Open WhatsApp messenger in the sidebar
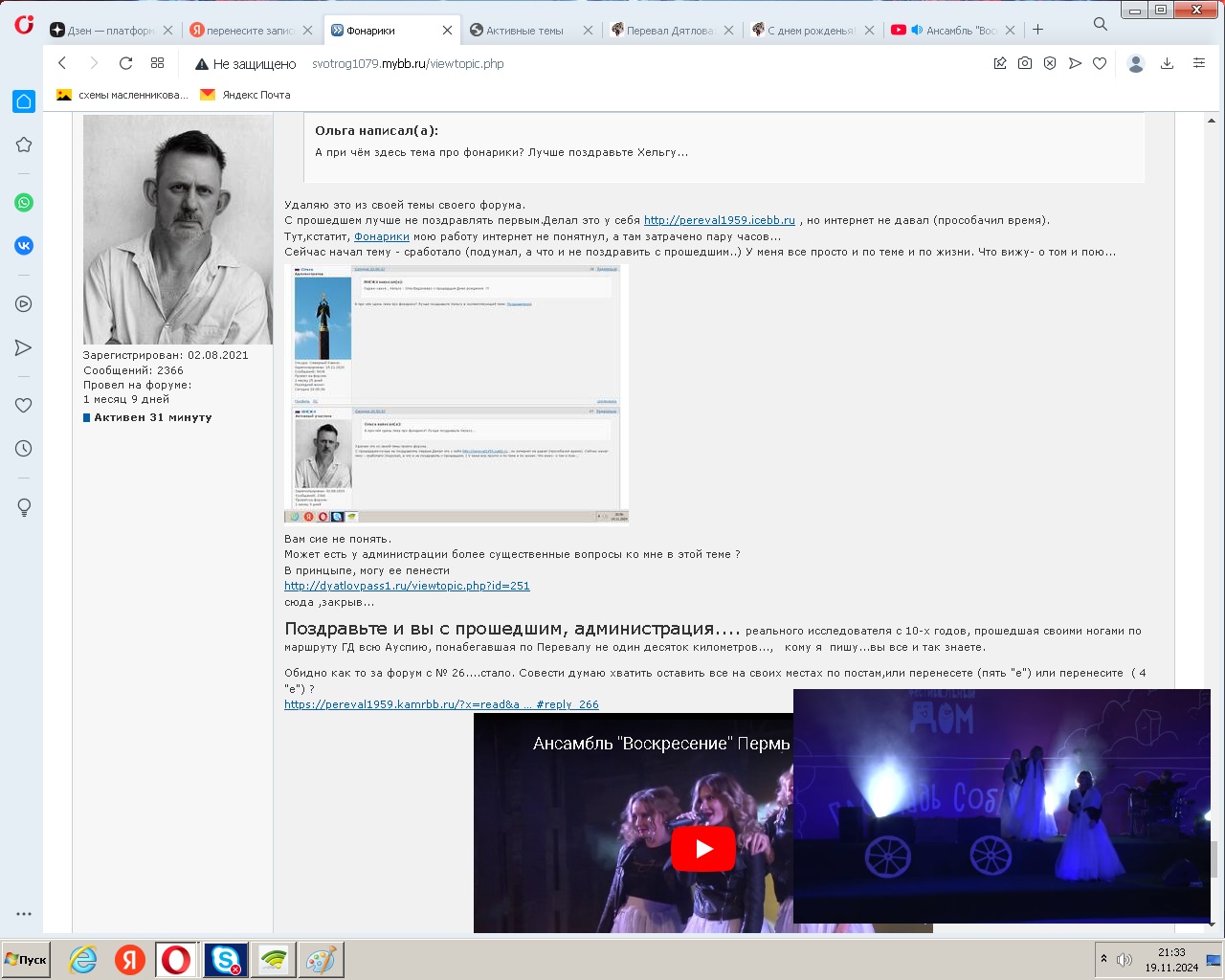Viewport: 1225px width, 980px height. coord(24,202)
